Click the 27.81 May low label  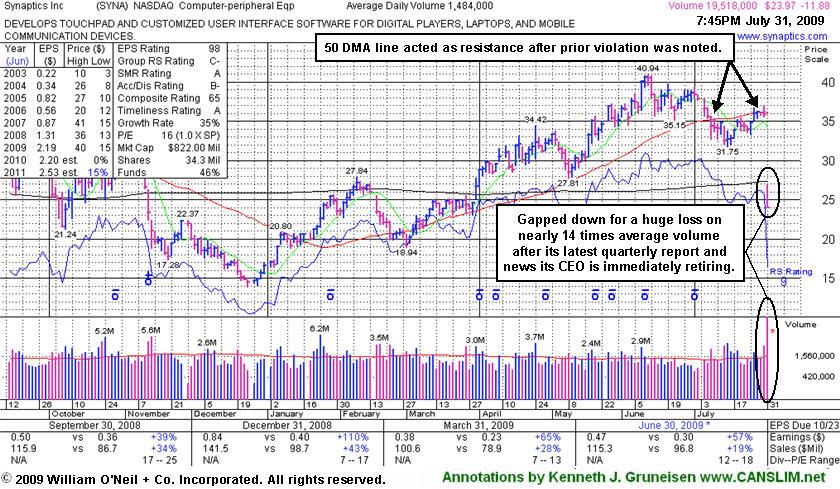pos(567,183)
